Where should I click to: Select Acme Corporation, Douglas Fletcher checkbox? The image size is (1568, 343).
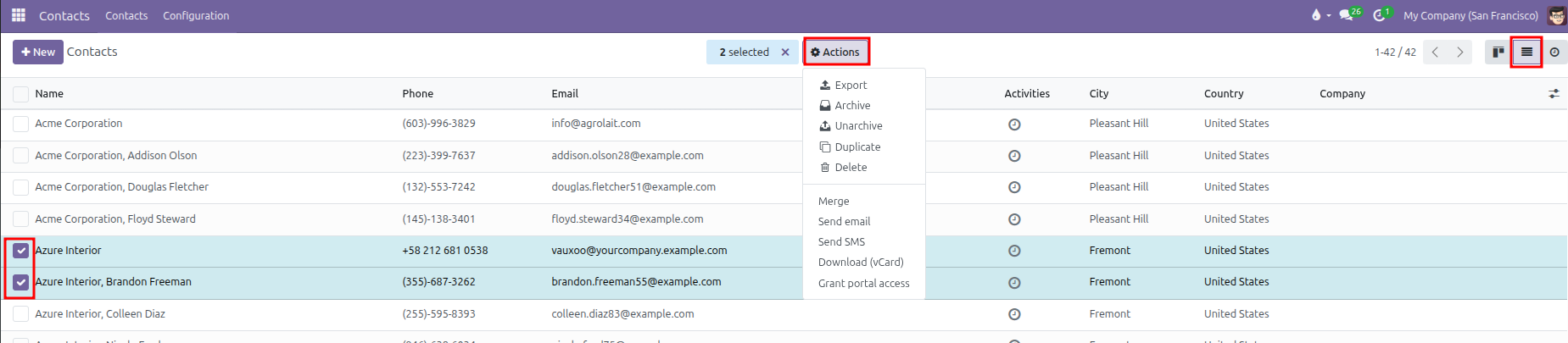point(20,187)
